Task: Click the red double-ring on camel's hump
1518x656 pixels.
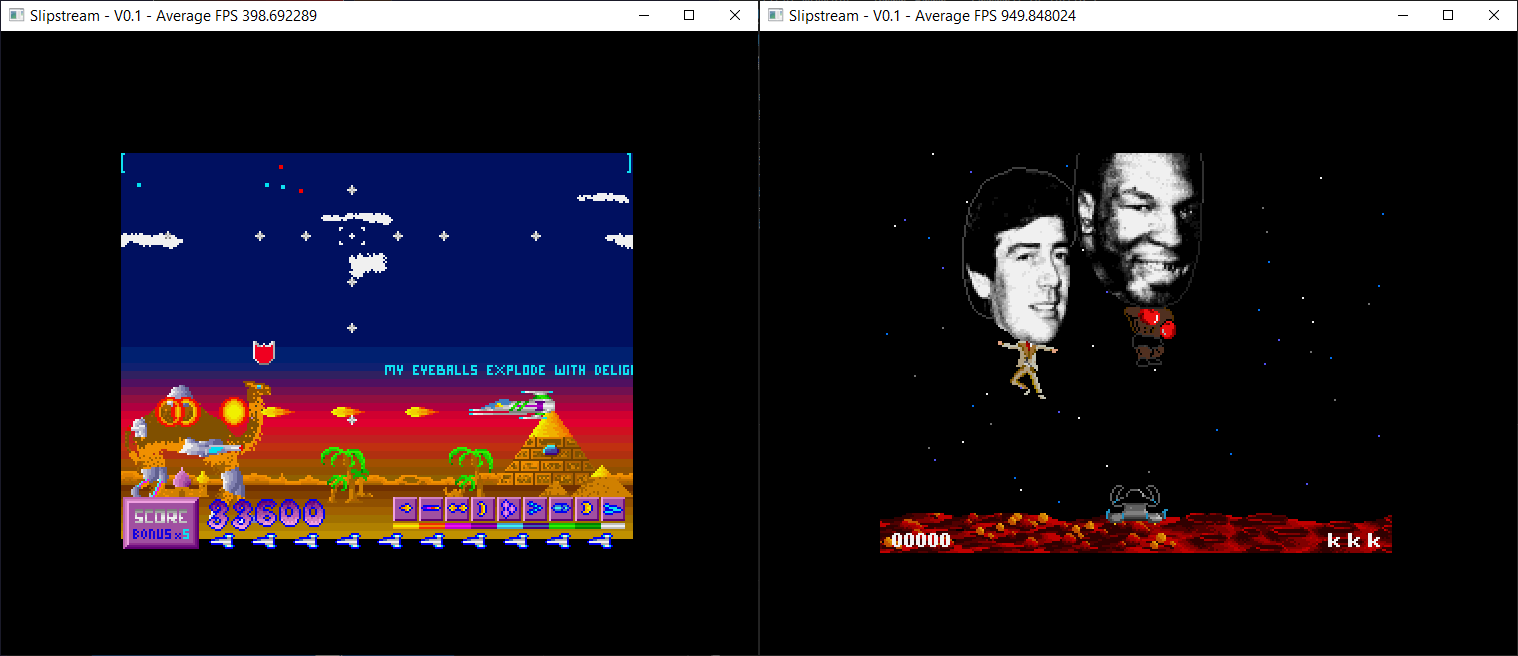Action: [176, 411]
